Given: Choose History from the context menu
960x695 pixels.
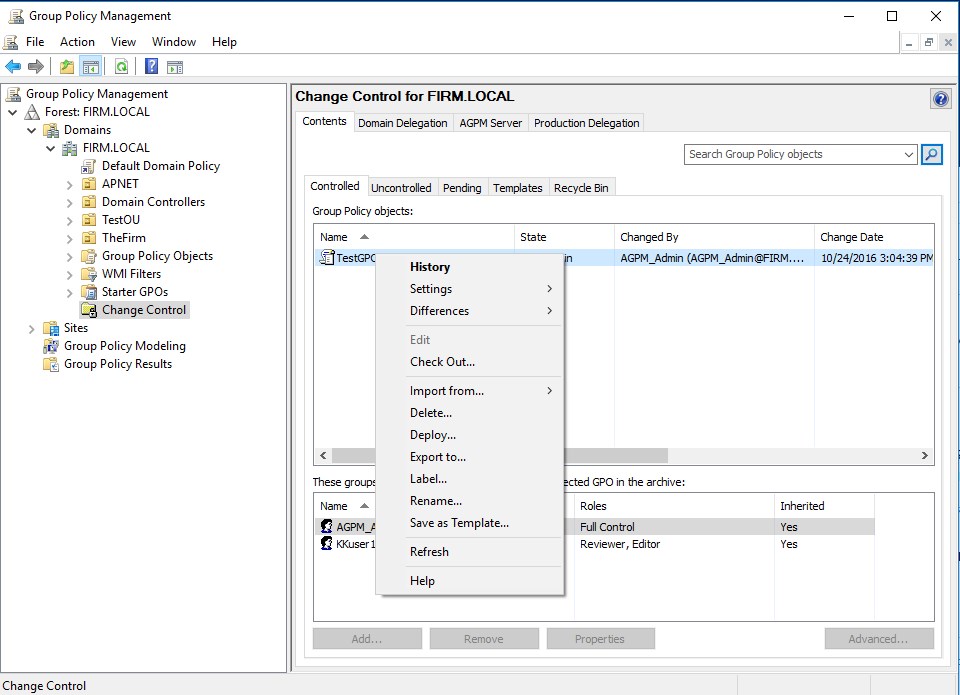Looking at the screenshot, I should [470, 267].
